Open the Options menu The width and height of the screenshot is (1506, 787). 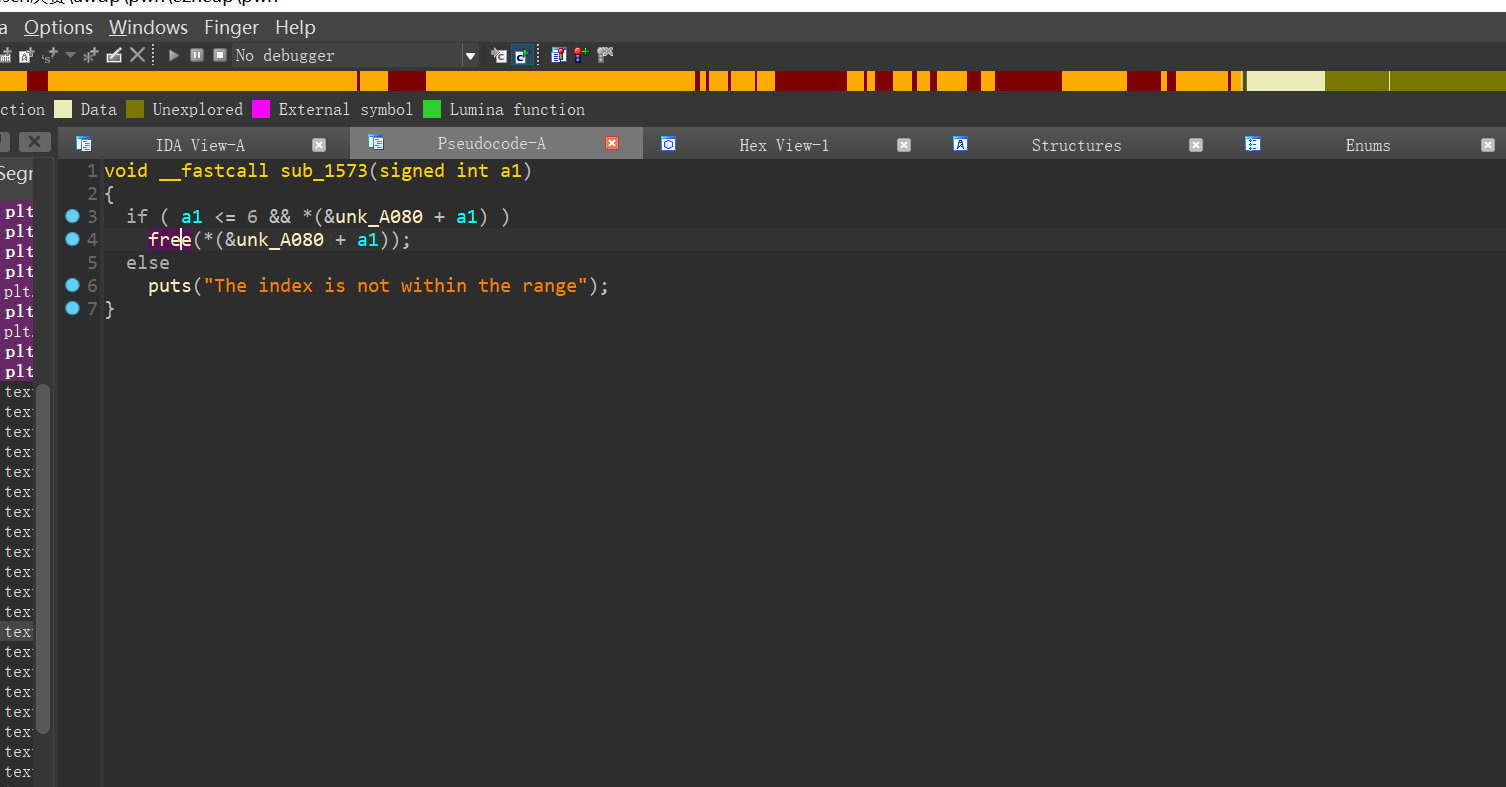pos(58,27)
